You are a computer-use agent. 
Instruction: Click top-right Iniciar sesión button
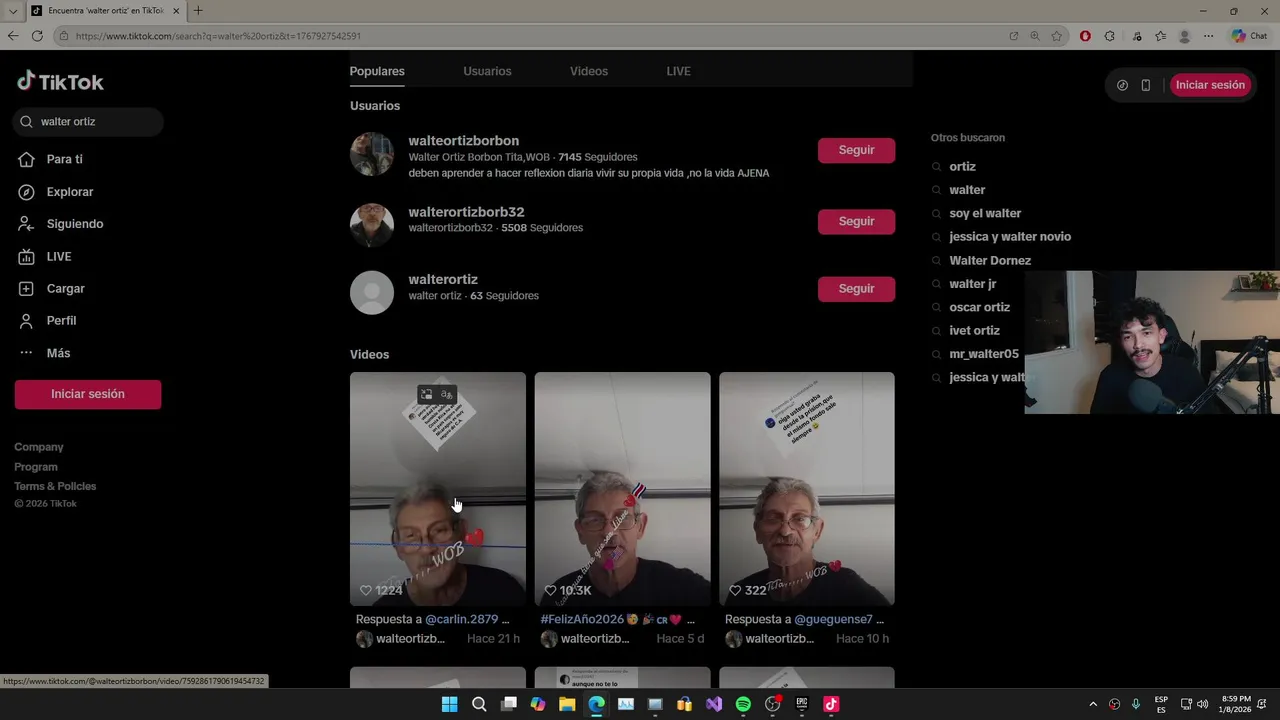tap(1210, 85)
